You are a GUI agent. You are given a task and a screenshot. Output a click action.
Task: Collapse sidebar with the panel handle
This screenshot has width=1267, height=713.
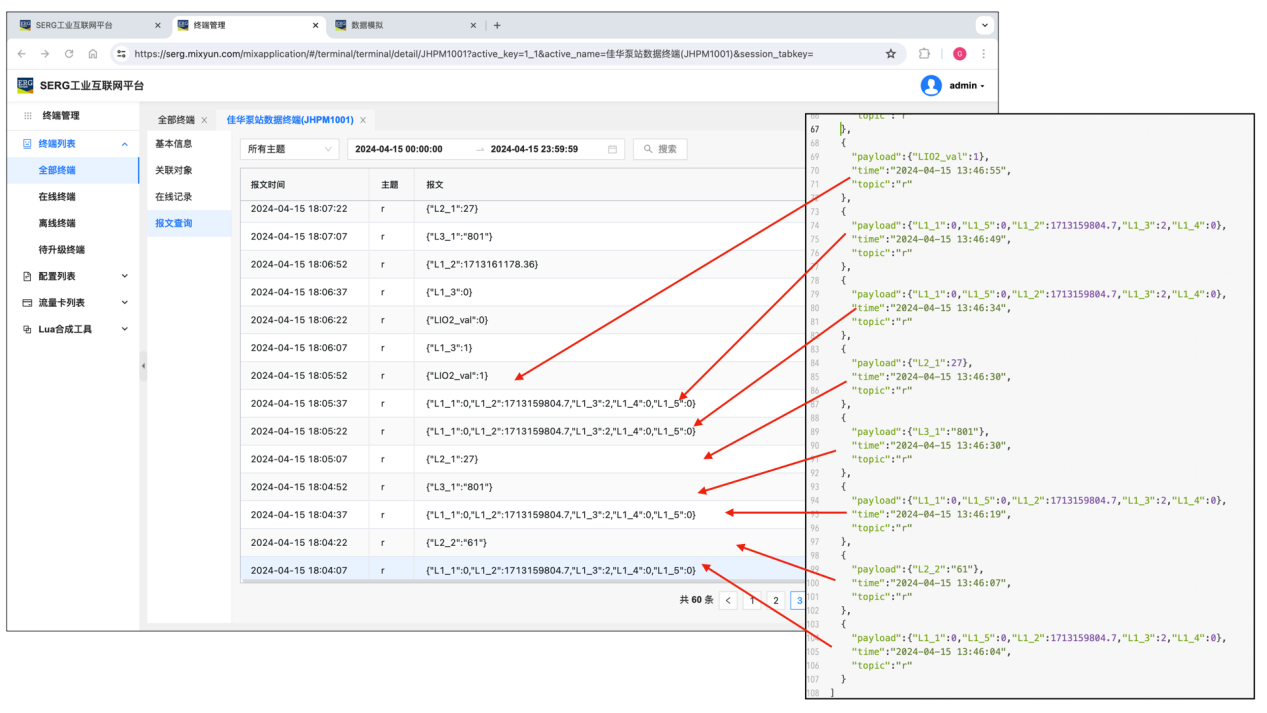click(143, 366)
